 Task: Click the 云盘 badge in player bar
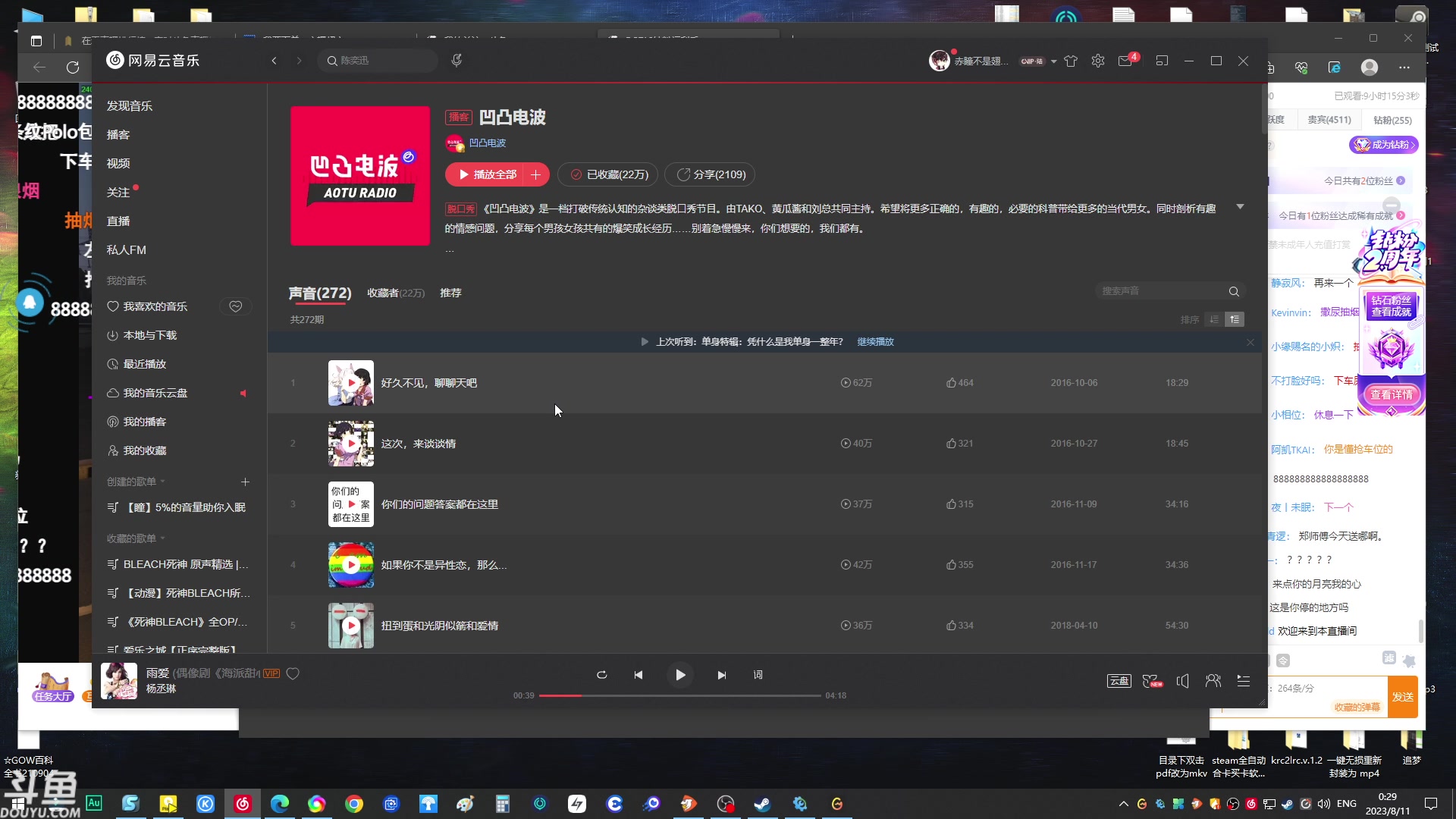coord(1119,681)
